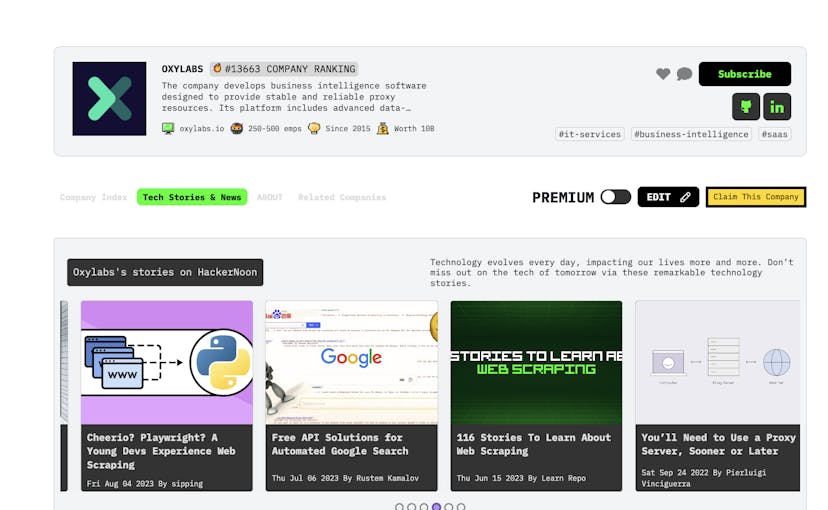The width and height of the screenshot is (828, 510).
Task: Open '116 Stories To Learn About Web Scraping'
Action: [533, 444]
